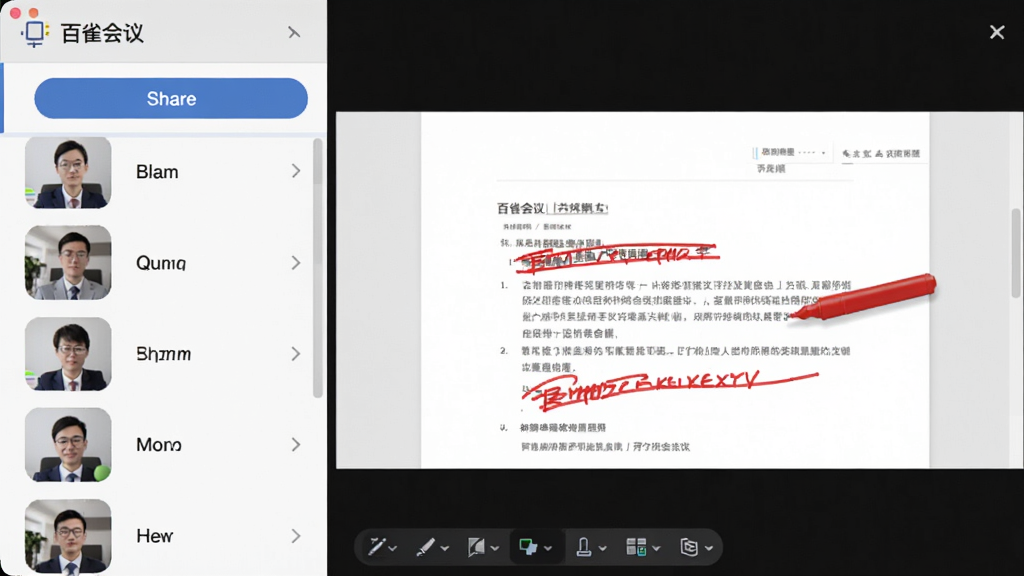The width and height of the screenshot is (1024, 576).
Task: Expand the Mono participant row chevron
Action: click(296, 445)
